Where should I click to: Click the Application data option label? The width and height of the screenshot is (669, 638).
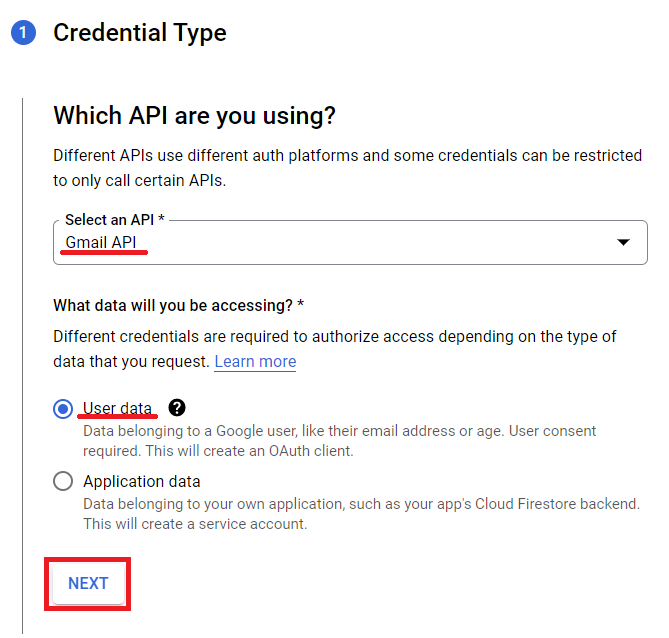pos(142,481)
